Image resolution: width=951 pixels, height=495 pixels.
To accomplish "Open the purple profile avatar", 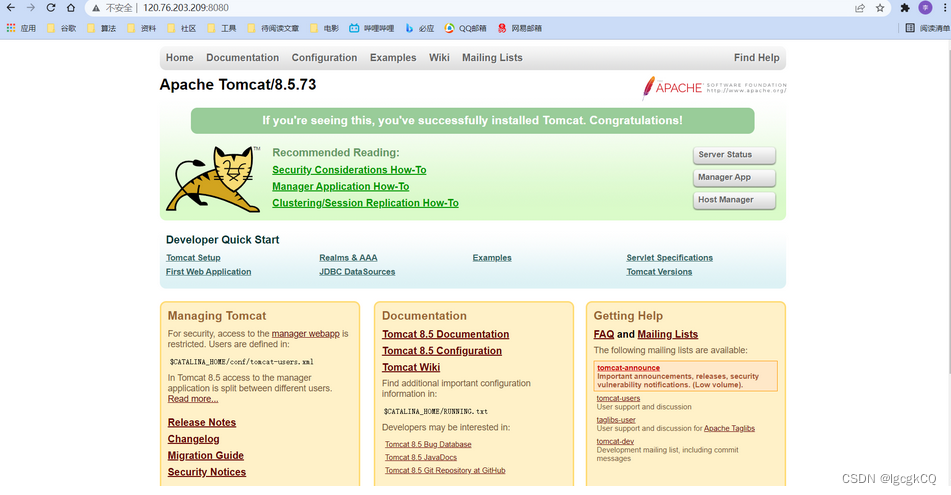I will click(x=925, y=8).
